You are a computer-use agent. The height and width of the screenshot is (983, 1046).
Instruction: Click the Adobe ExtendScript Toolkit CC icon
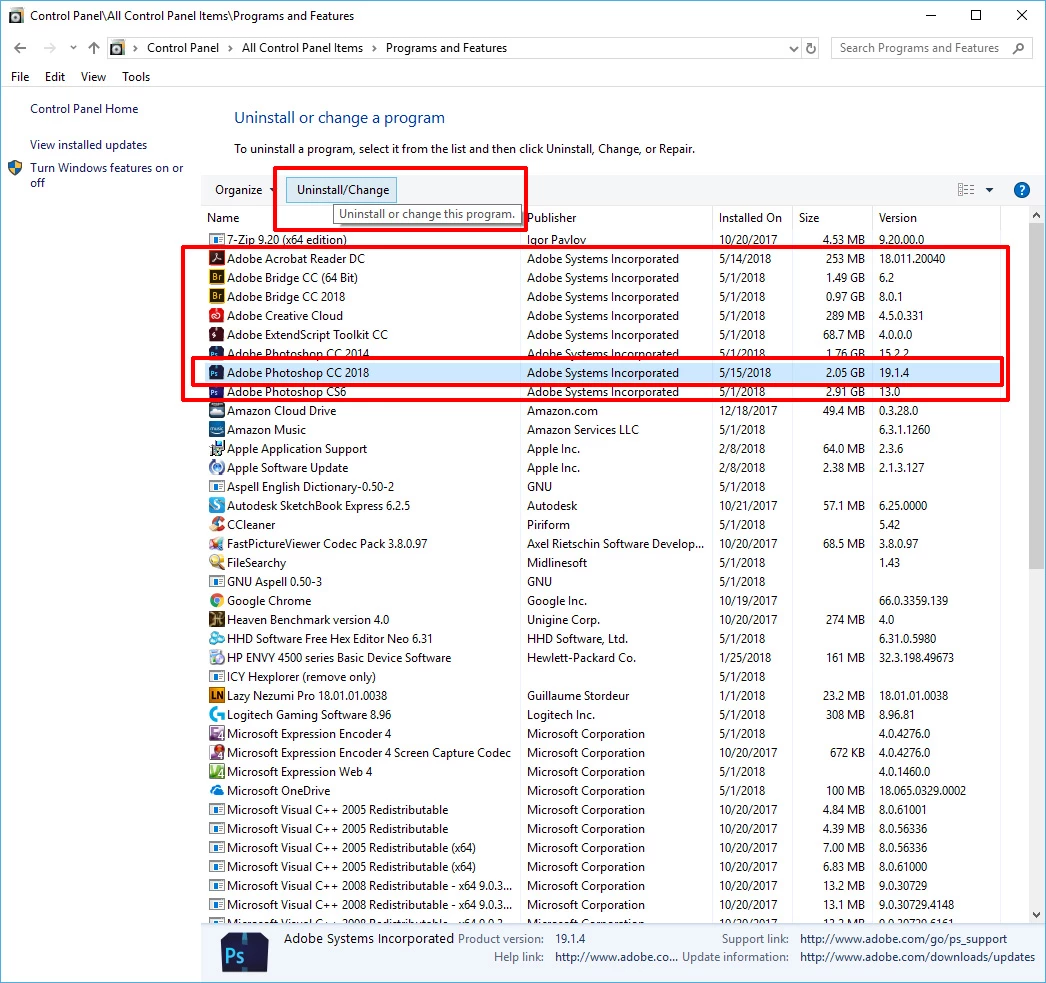(x=216, y=334)
